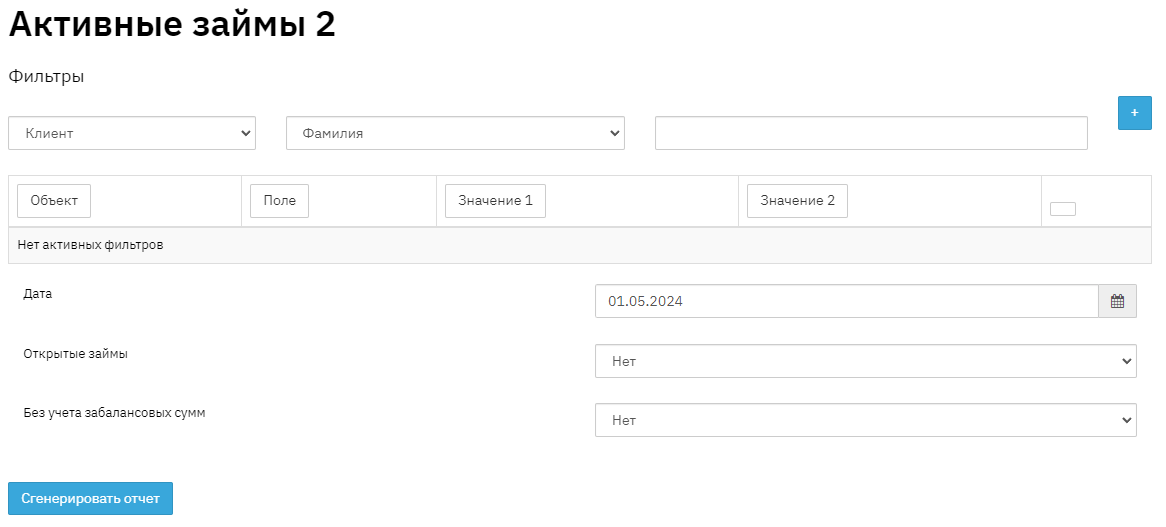Open the Клиент object dropdown

132,133
